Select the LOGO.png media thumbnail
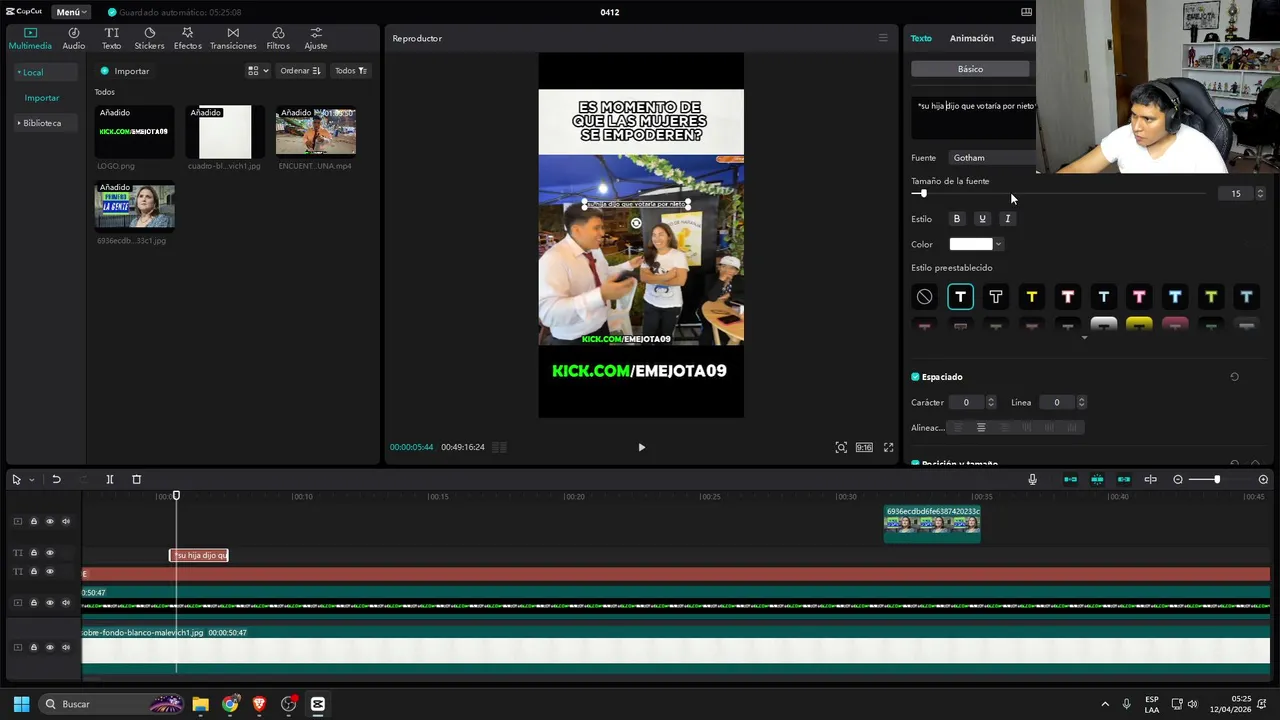 pyautogui.click(x=135, y=132)
